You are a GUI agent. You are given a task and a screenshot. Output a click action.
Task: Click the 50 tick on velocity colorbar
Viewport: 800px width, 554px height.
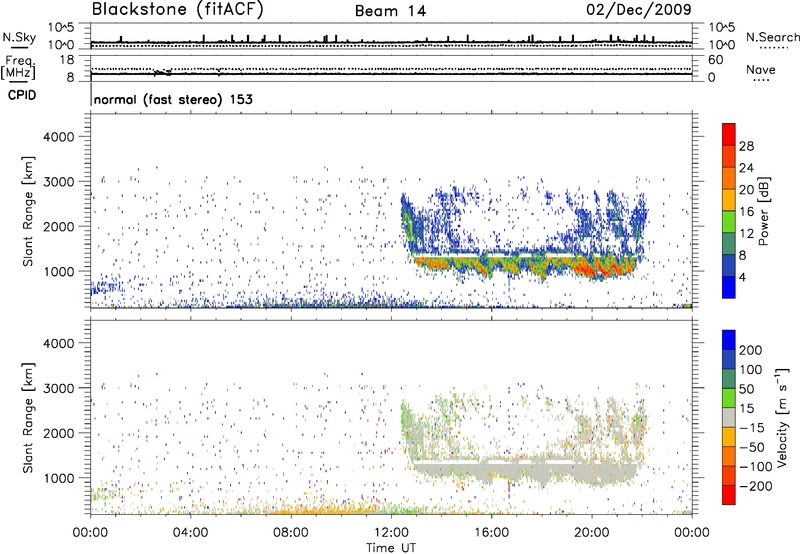click(x=746, y=389)
